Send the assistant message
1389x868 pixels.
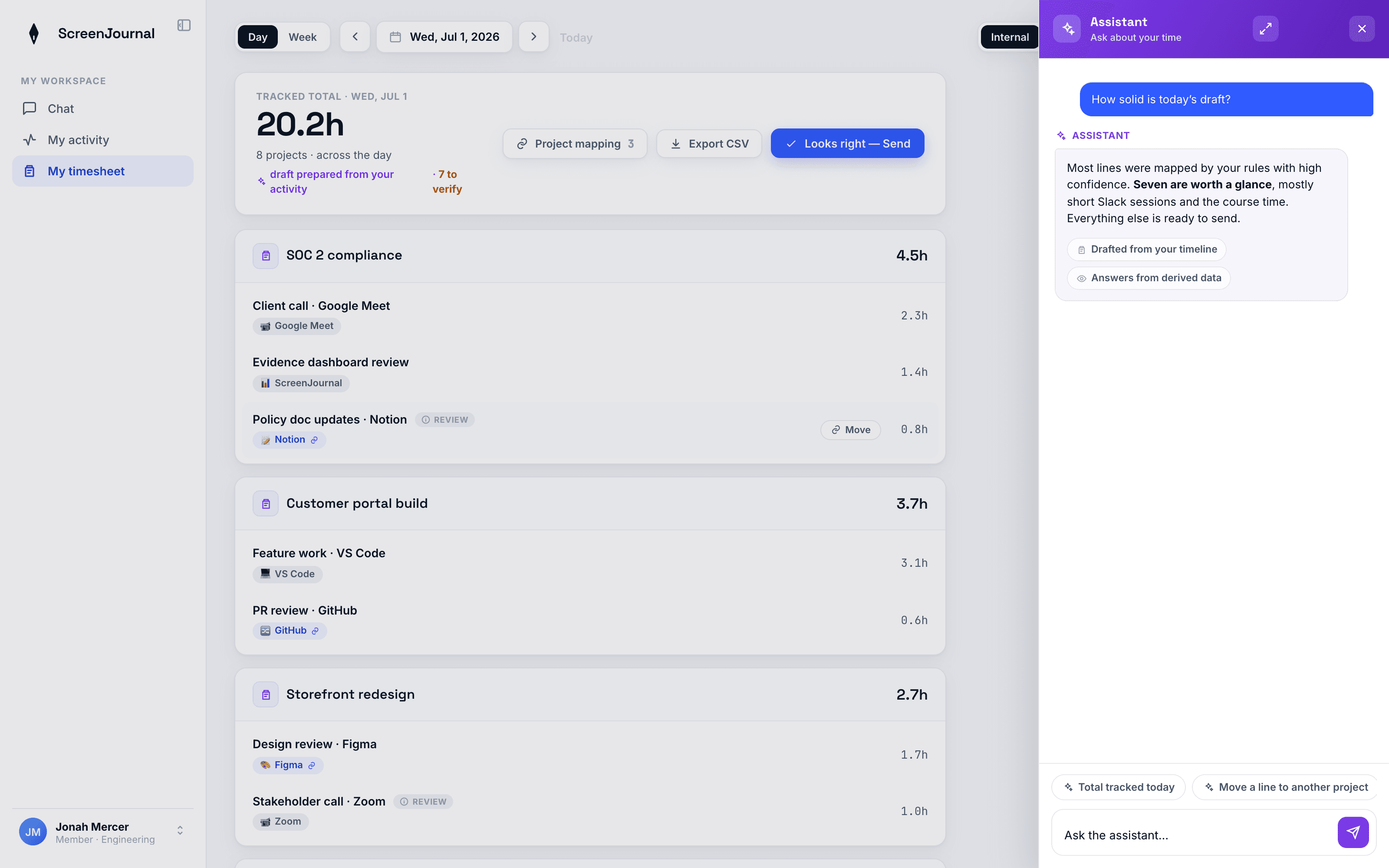pos(1353,832)
